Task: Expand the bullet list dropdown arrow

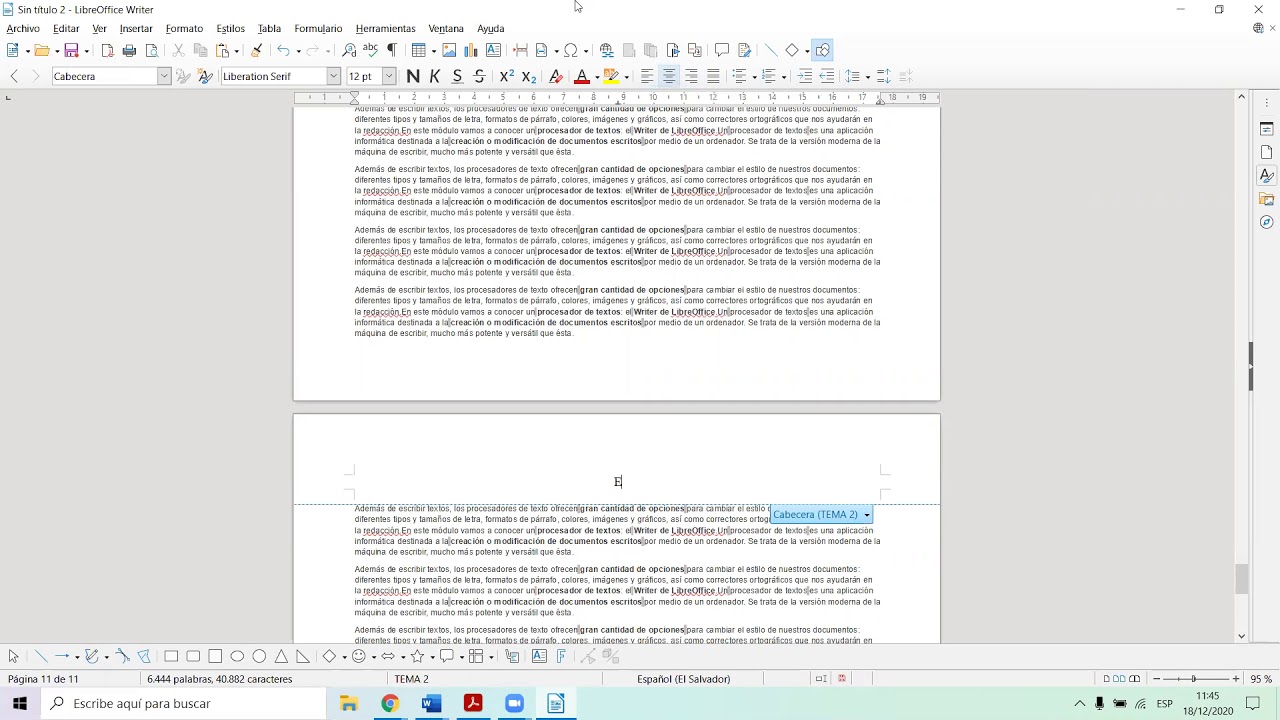Action: click(754, 77)
